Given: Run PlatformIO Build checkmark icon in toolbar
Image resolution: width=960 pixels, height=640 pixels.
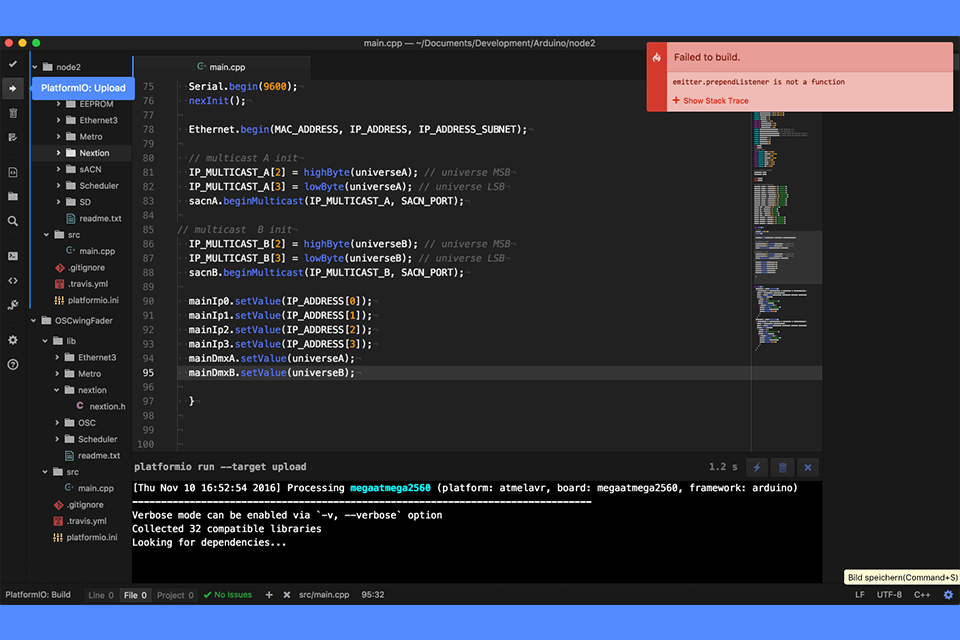Looking at the screenshot, I should point(13,64).
